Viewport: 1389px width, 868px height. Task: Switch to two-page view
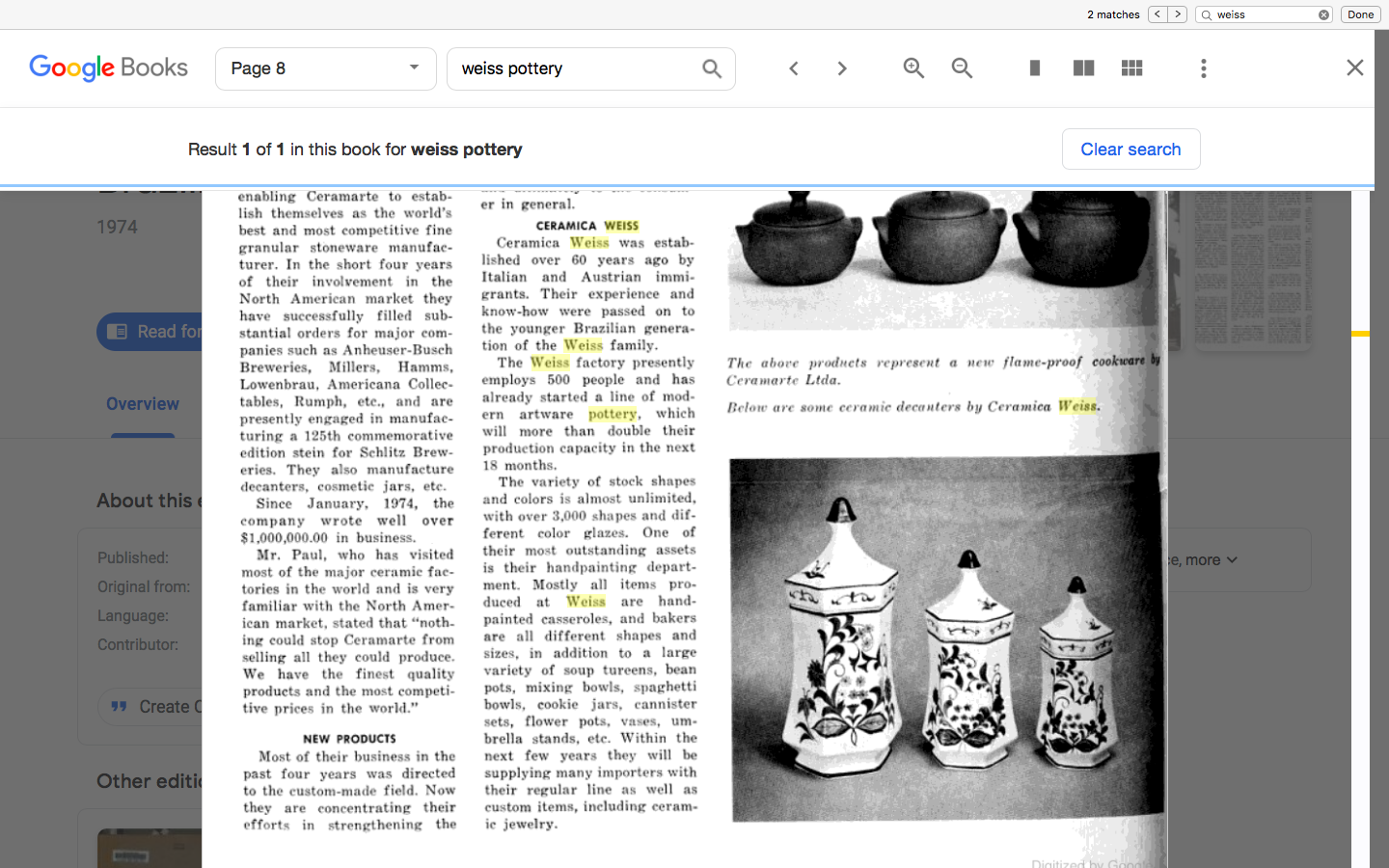[1083, 68]
